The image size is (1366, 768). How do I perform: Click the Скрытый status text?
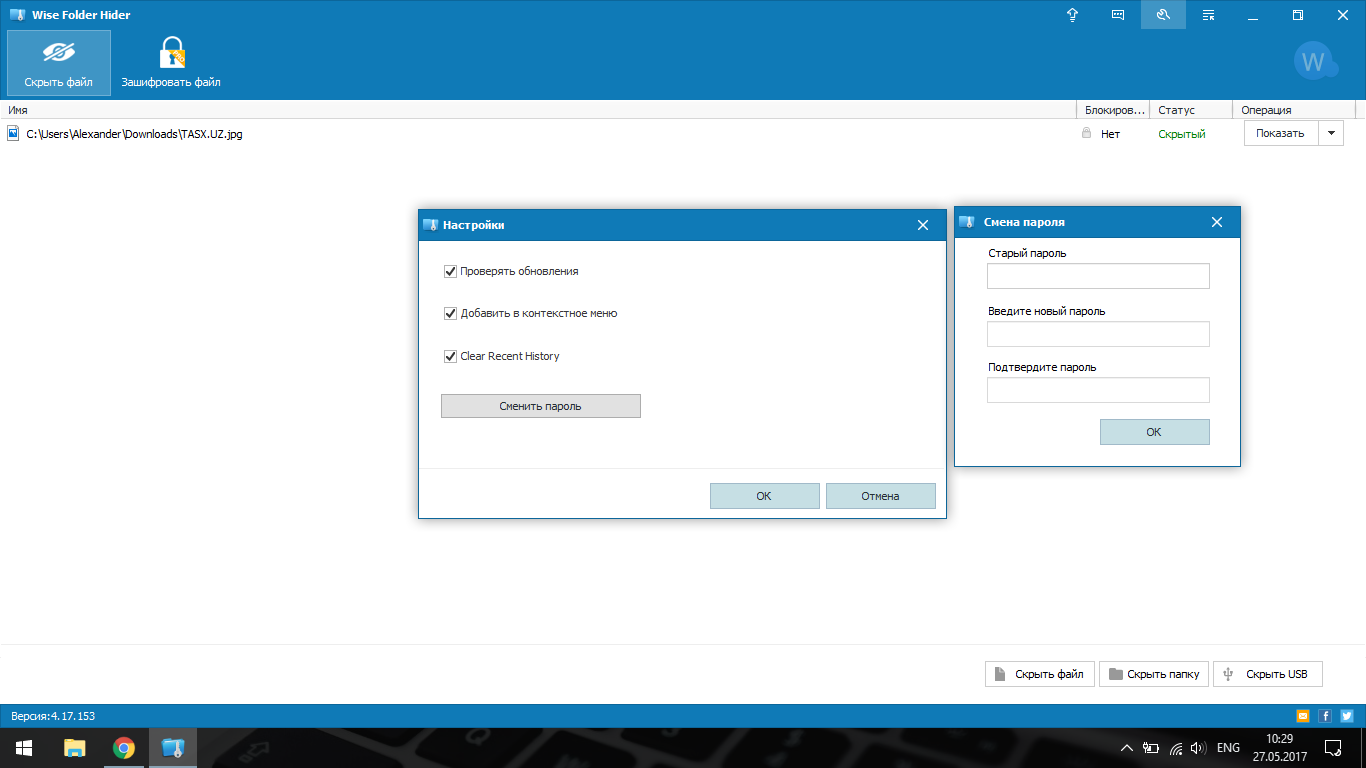1182,134
